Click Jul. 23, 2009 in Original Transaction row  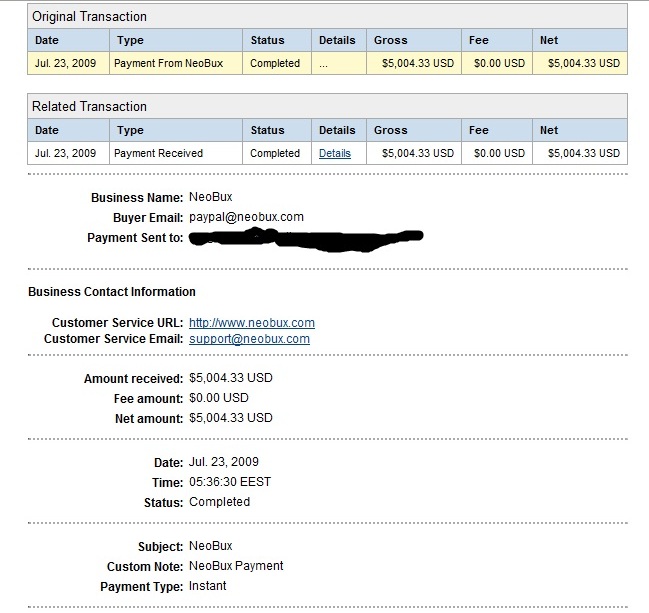65,63
